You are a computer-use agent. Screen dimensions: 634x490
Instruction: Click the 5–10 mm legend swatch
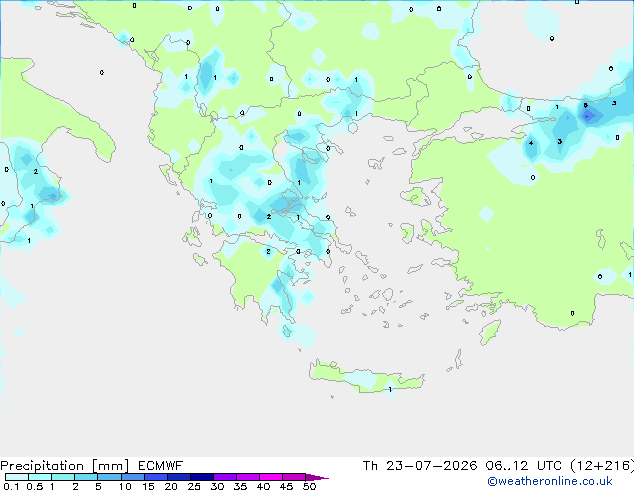tap(109, 477)
